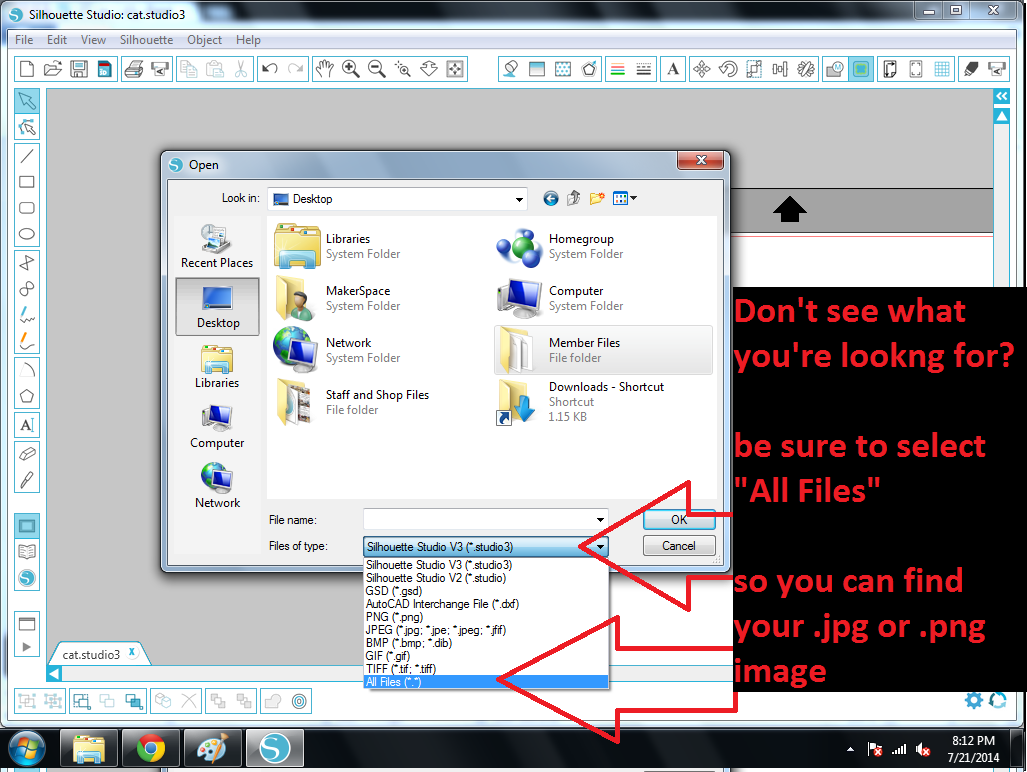Open the File menu

coord(24,40)
